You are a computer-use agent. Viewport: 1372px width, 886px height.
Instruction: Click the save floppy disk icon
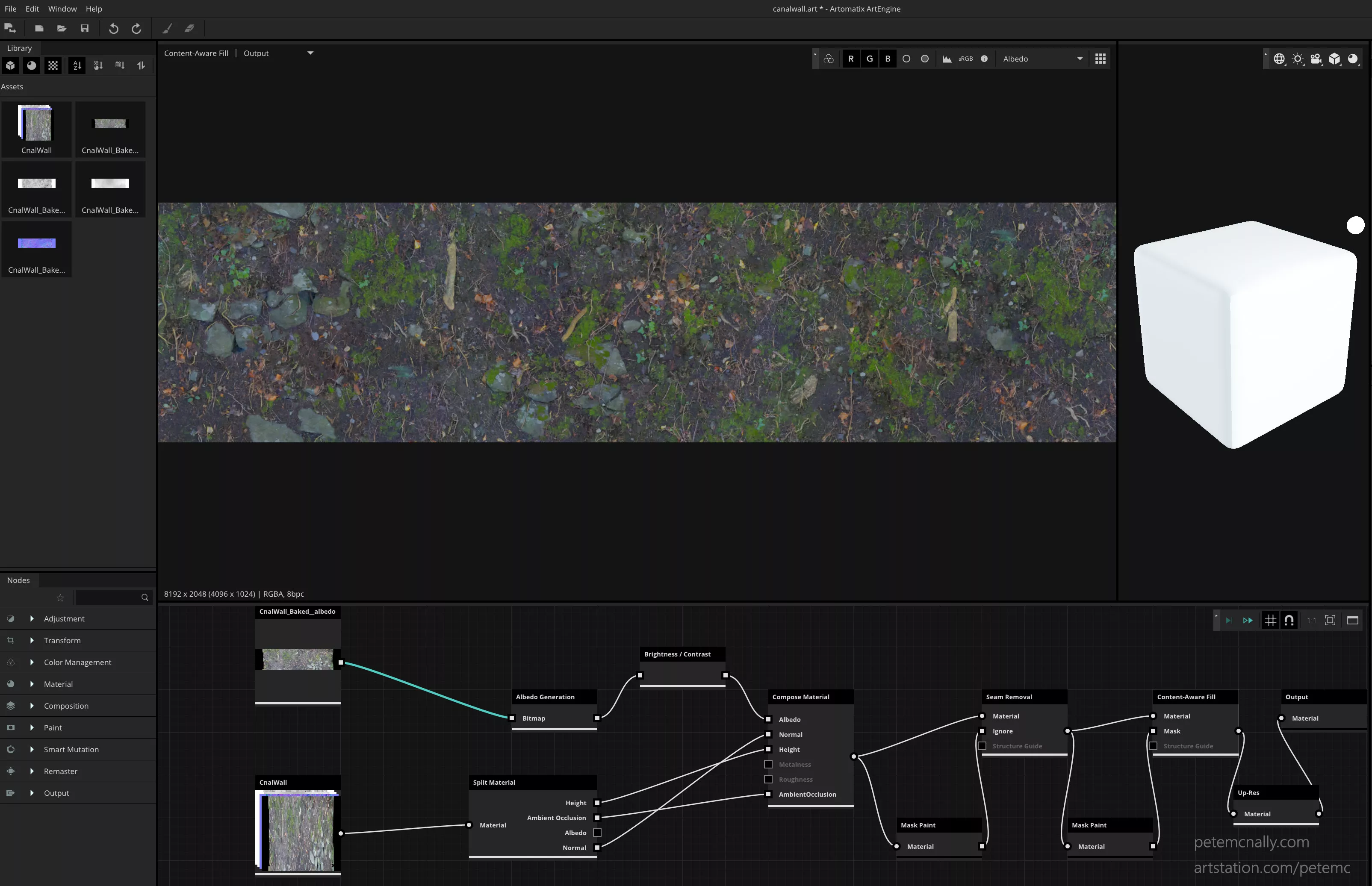pyautogui.click(x=85, y=28)
